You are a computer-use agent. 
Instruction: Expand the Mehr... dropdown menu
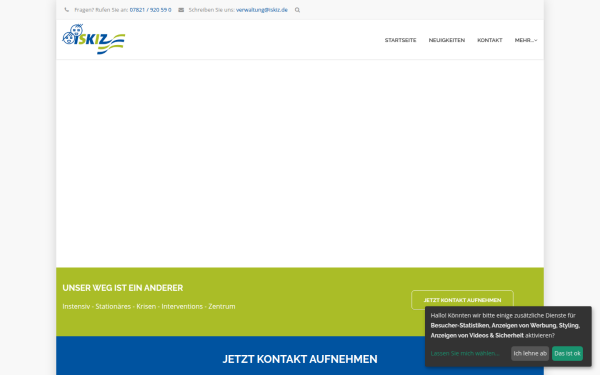coord(526,40)
